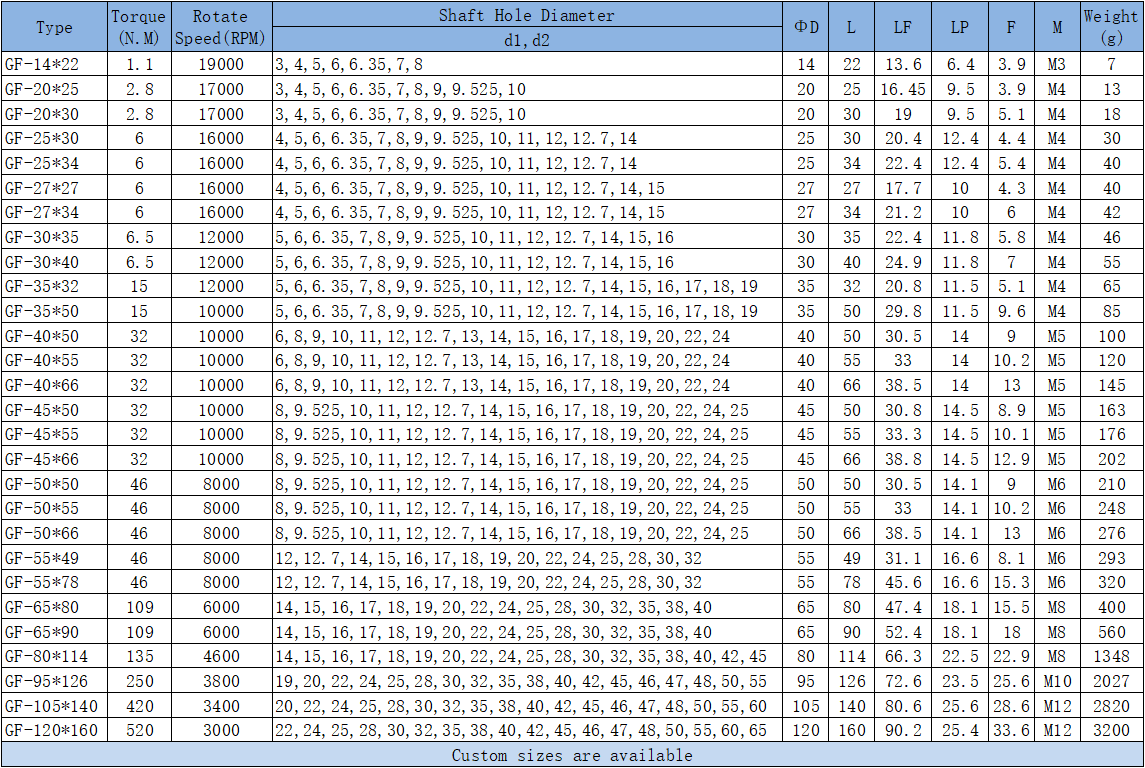Select the GF-65*80 type cell
The image size is (1145, 768).
click(55, 607)
